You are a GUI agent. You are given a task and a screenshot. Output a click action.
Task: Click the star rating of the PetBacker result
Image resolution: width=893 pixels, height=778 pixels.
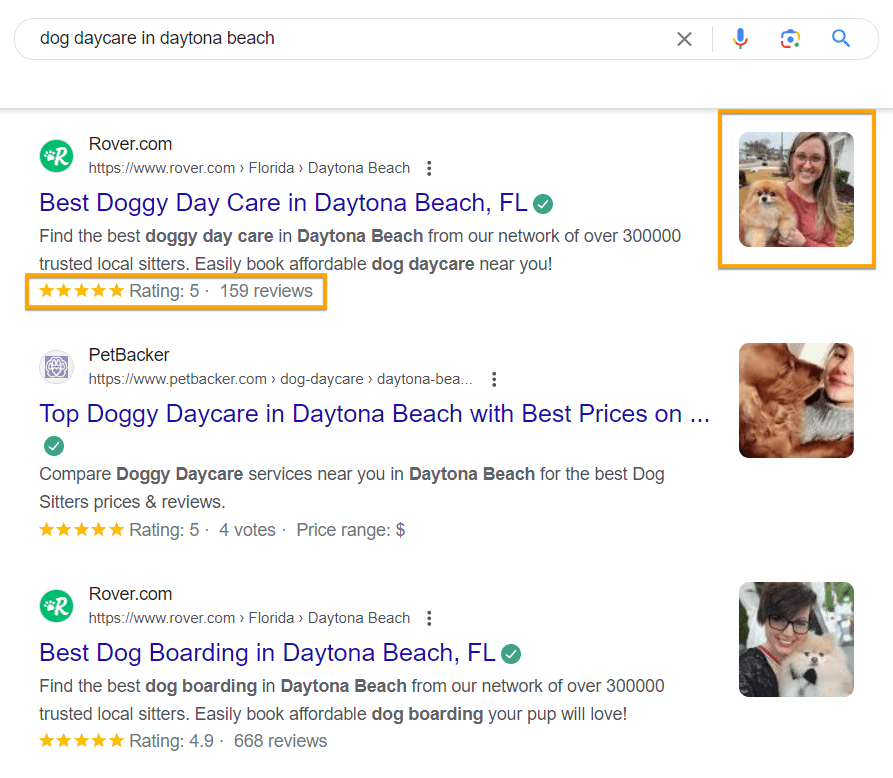(81, 530)
